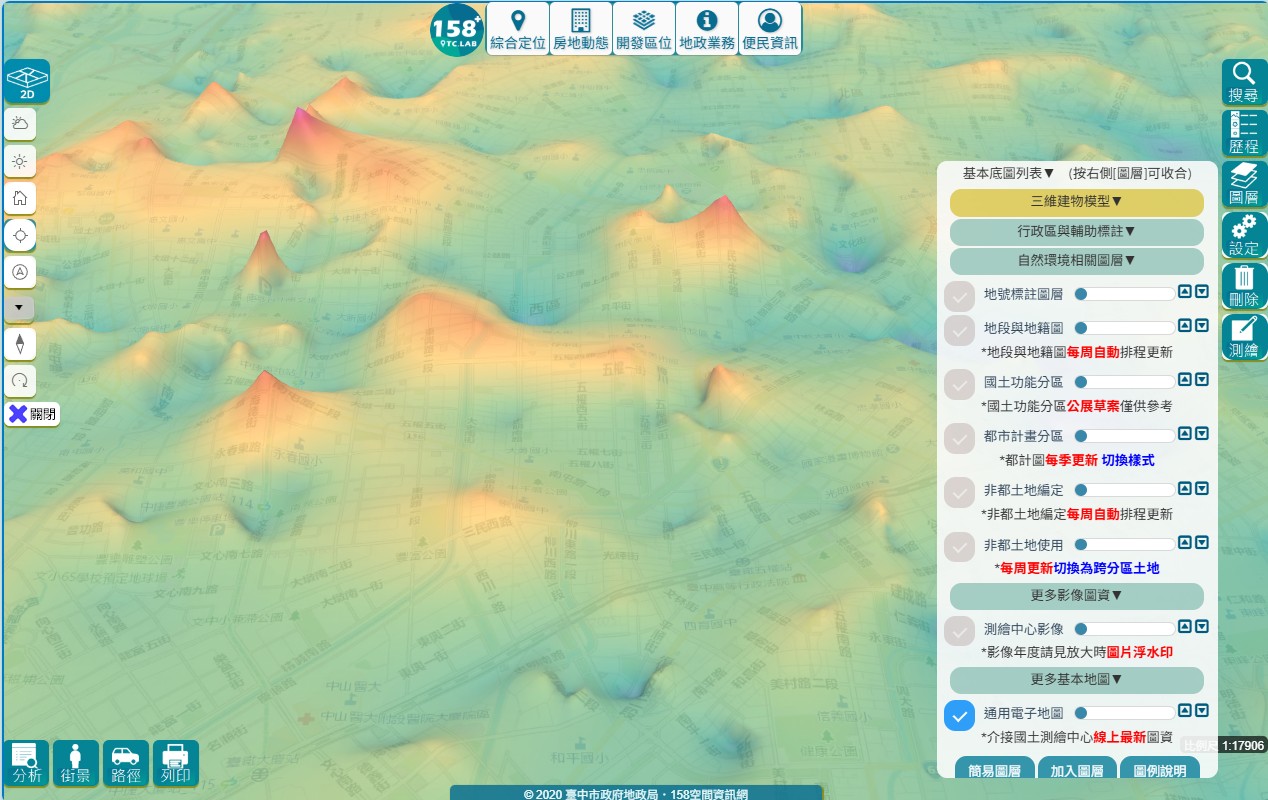
Task: Click the circled A navigation icon
Action: point(20,271)
